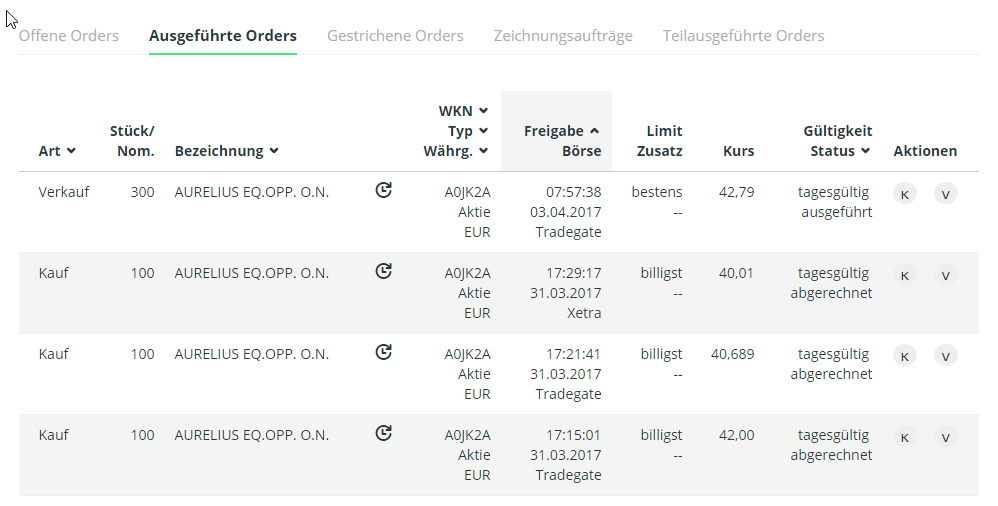Click V action icon for the Xetra order

pos(945,275)
